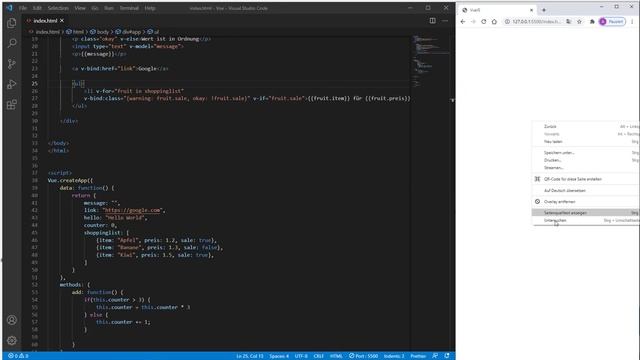Click line number 25 in the gutter
640x360 pixels.
[x=35, y=83]
